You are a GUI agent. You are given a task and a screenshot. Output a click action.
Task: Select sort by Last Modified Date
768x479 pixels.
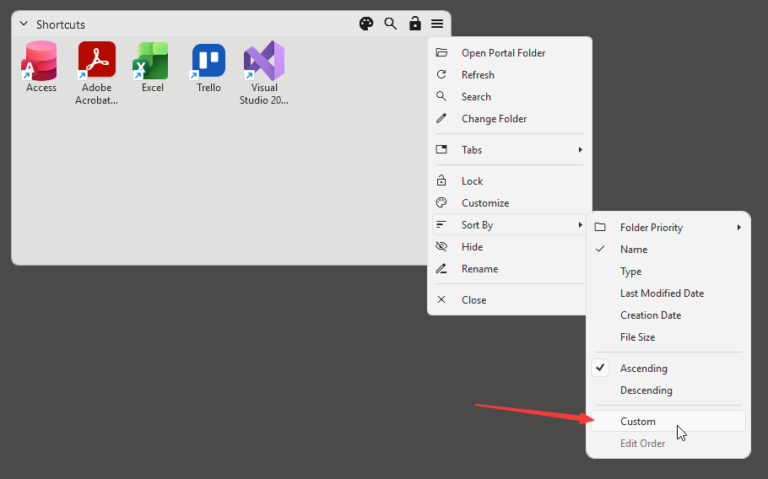(668, 293)
